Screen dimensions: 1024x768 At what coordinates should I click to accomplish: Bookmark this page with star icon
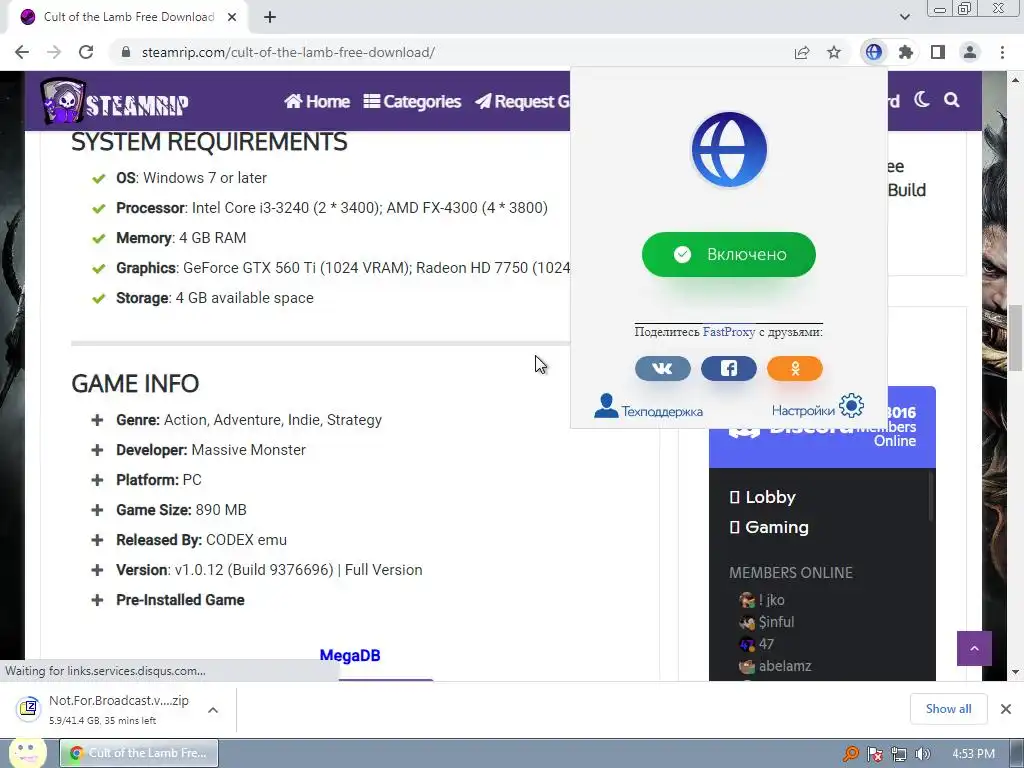pos(834,52)
